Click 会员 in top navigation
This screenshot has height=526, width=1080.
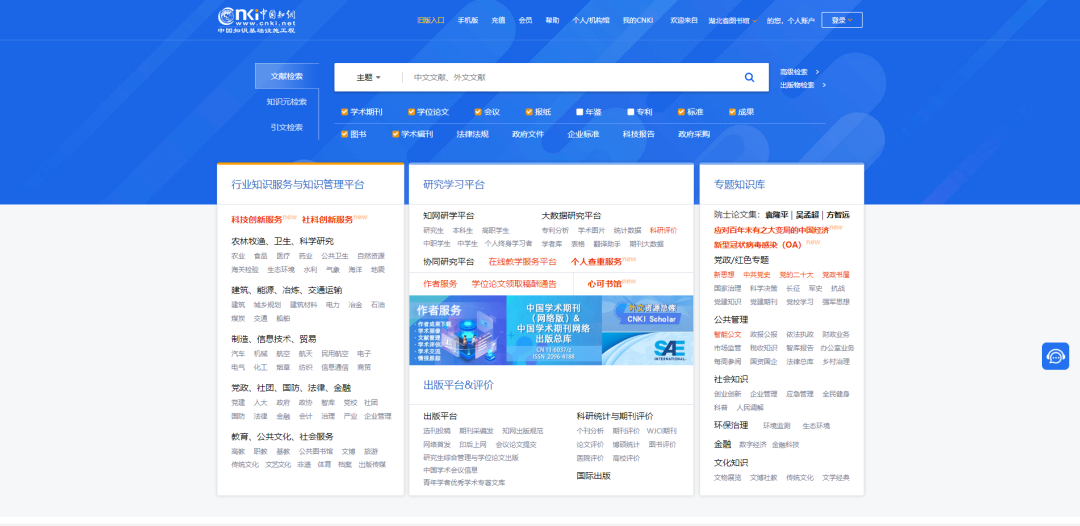[526, 21]
